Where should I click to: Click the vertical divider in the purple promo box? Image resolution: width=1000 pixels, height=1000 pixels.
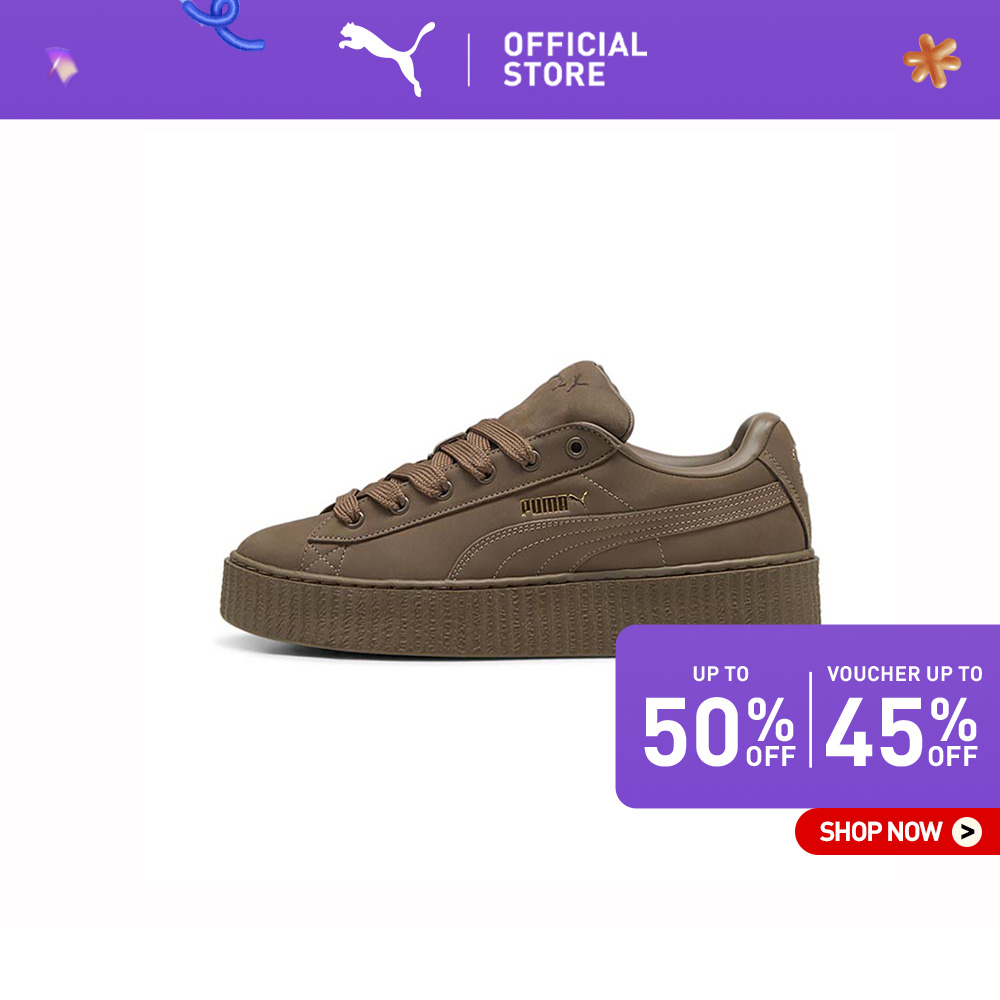pyautogui.click(x=811, y=719)
